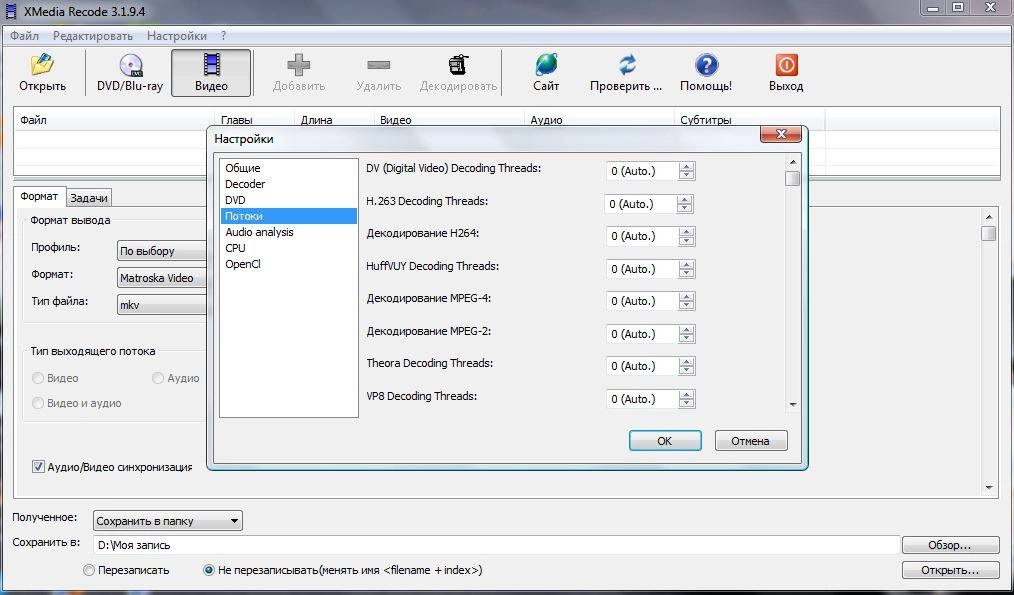Click the VP8 Decoding Threads value field

(642, 399)
